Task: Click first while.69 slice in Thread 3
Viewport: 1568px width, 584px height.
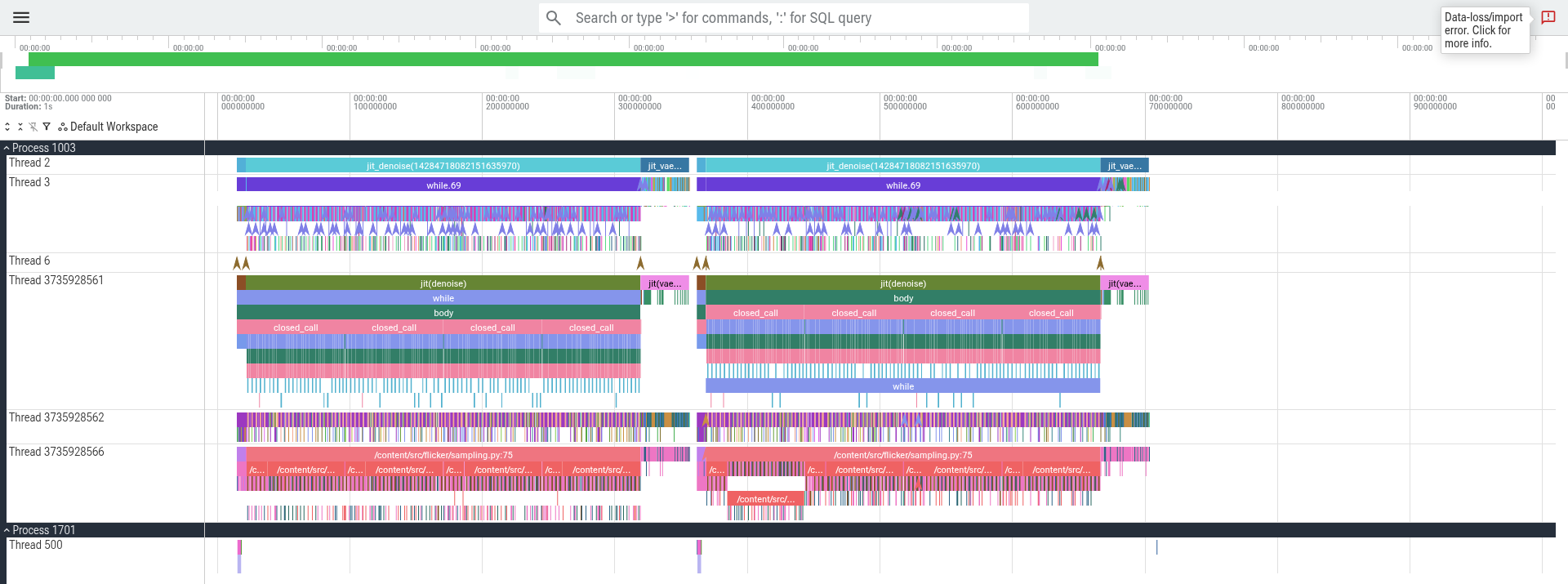Action: click(443, 185)
